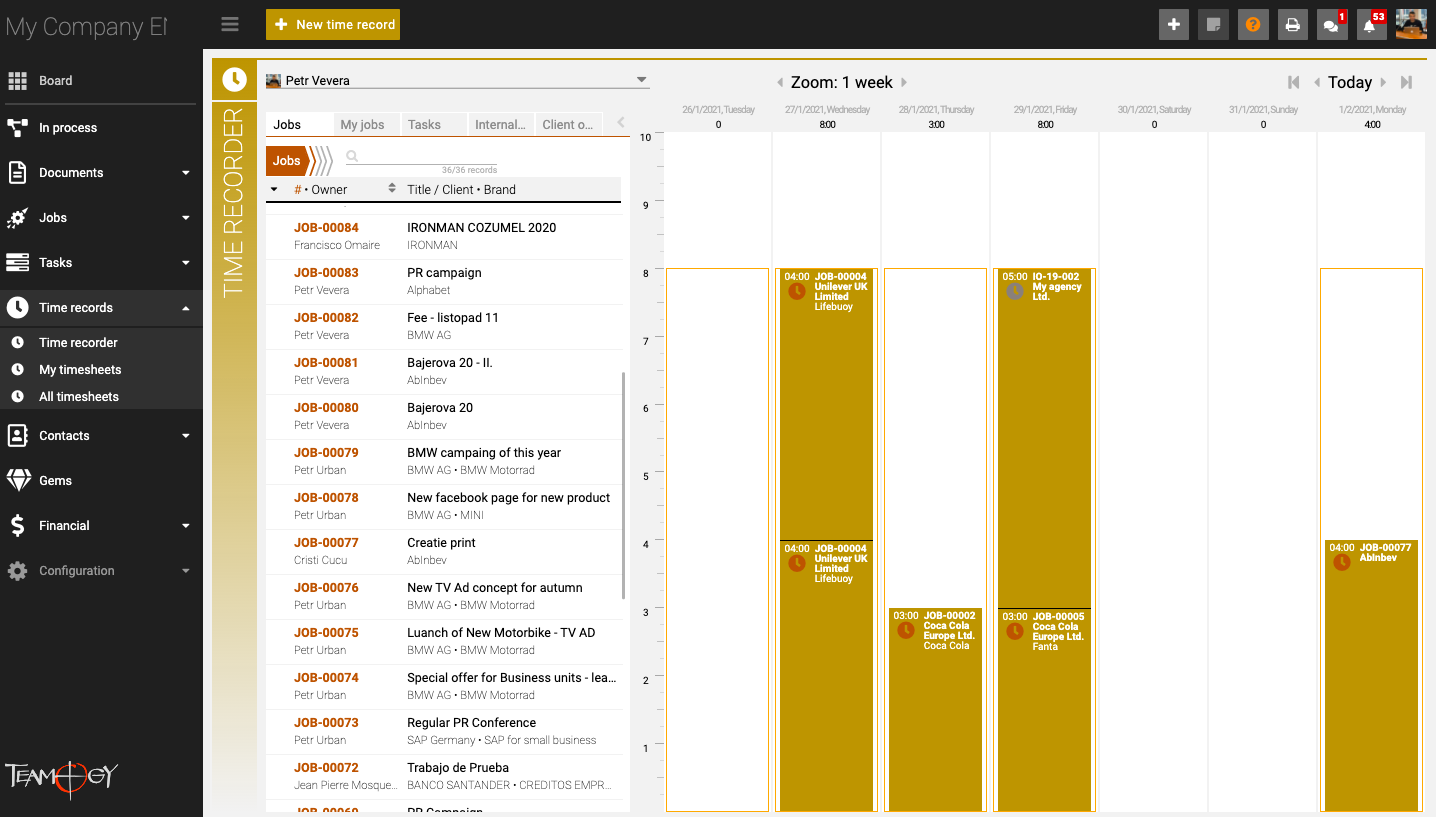Expand the Documents menu
The image size is (1436, 817).
point(186,173)
